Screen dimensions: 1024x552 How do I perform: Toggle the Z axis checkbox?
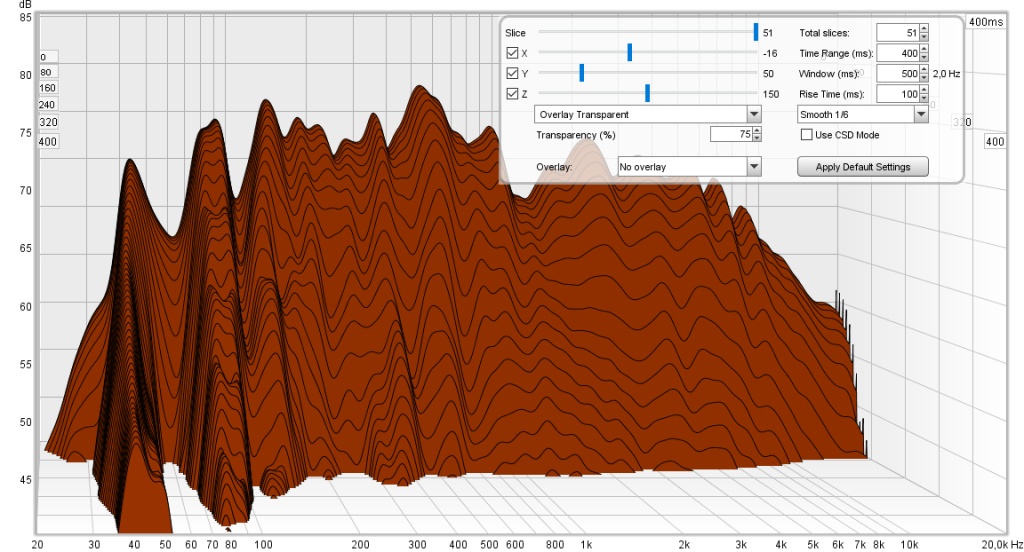tap(513, 93)
